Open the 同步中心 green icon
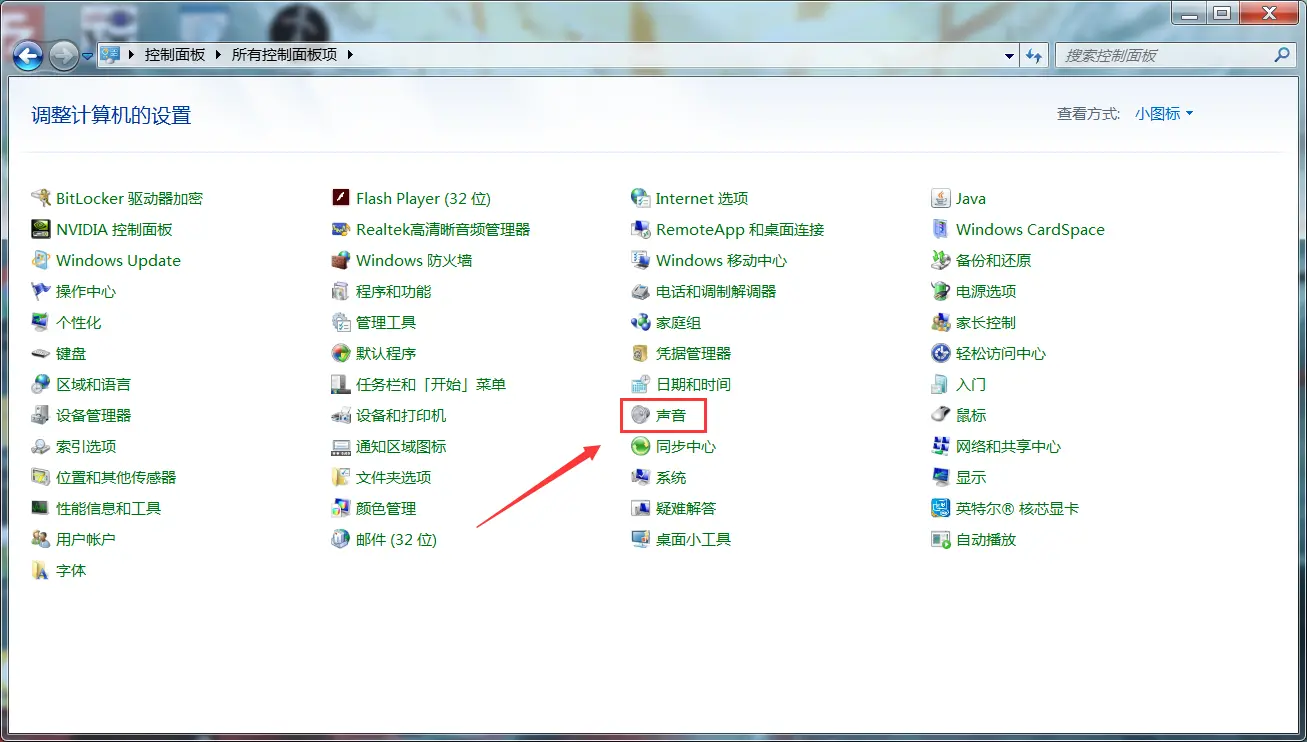1307x742 pixels. tap(640, 446)
